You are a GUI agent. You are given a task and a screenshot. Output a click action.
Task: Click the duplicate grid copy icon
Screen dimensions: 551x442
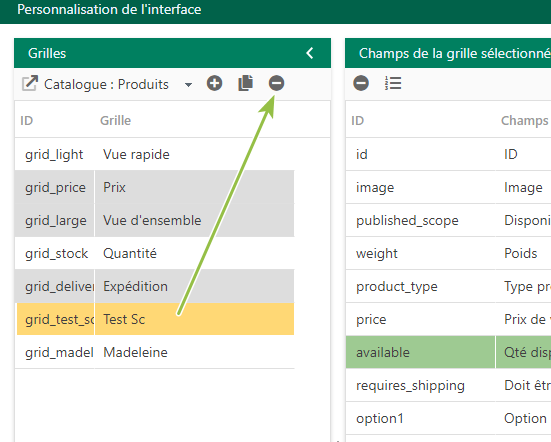click(246, 83)
